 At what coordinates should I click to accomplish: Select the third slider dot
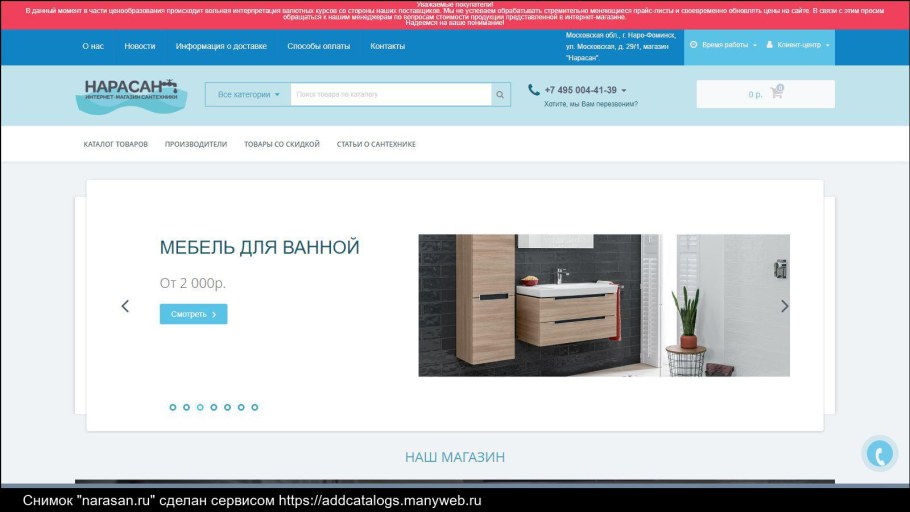(200, 408)
